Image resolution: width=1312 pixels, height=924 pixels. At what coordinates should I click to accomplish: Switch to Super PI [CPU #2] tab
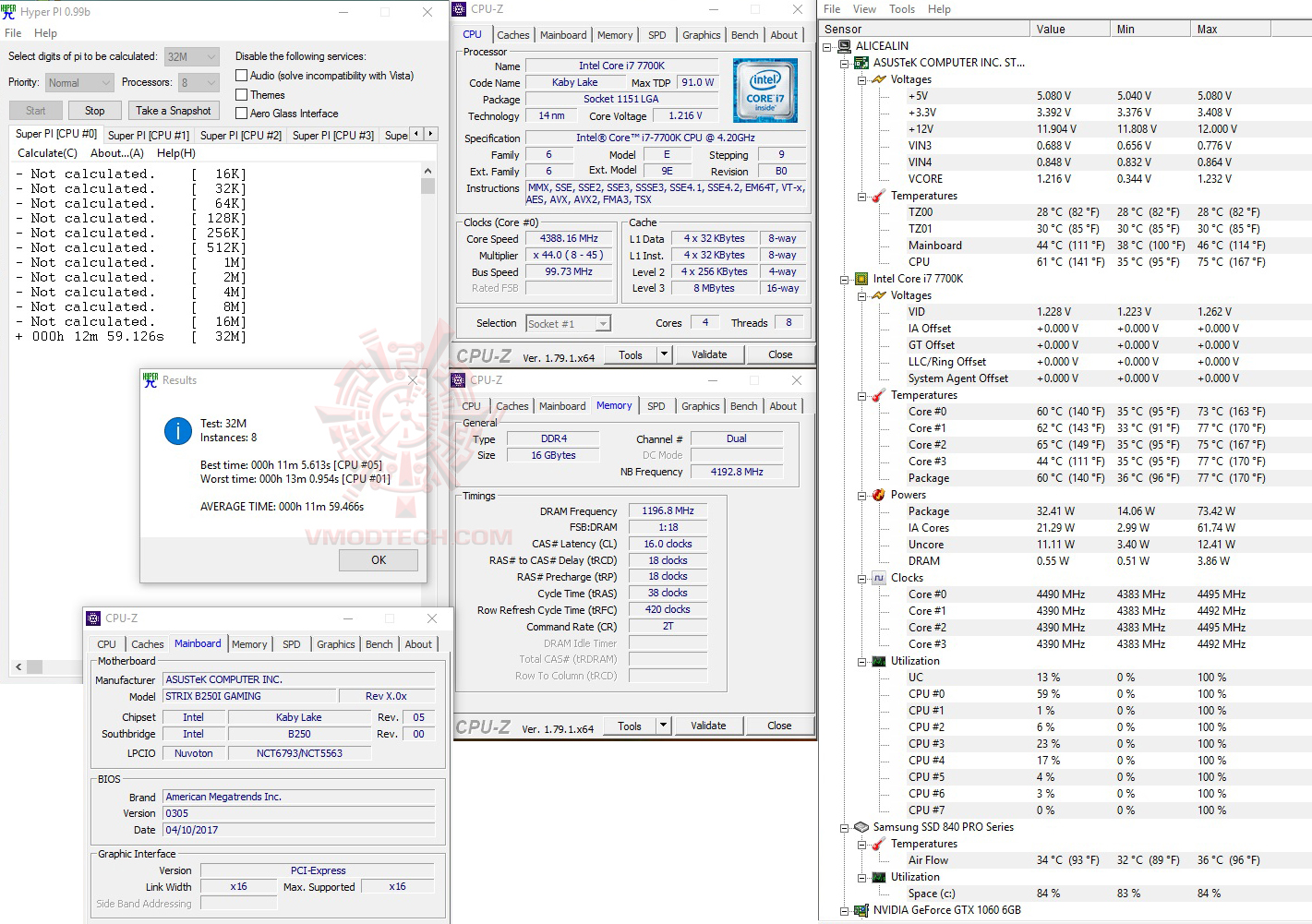241,136
